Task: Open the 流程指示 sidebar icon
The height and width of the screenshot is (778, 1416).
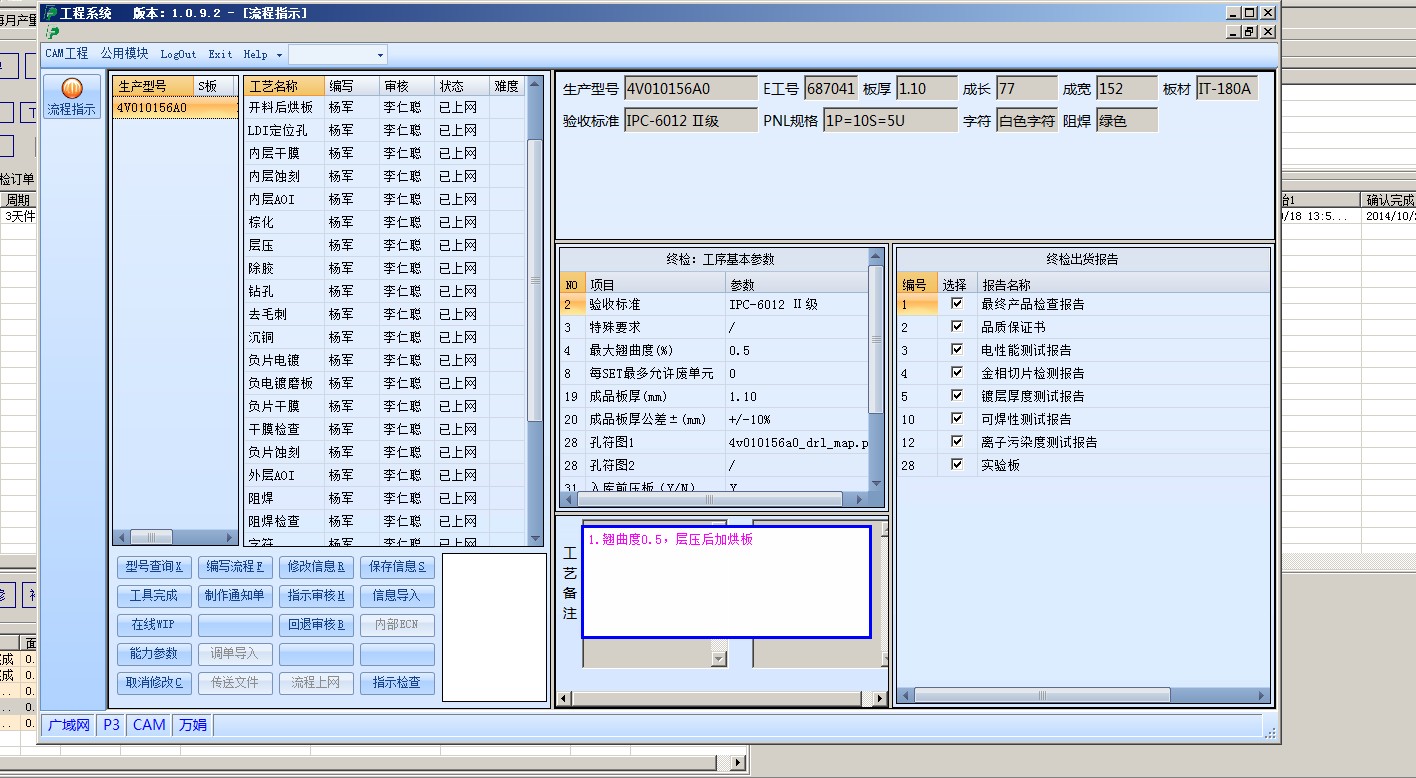Action: click(71, 97)
